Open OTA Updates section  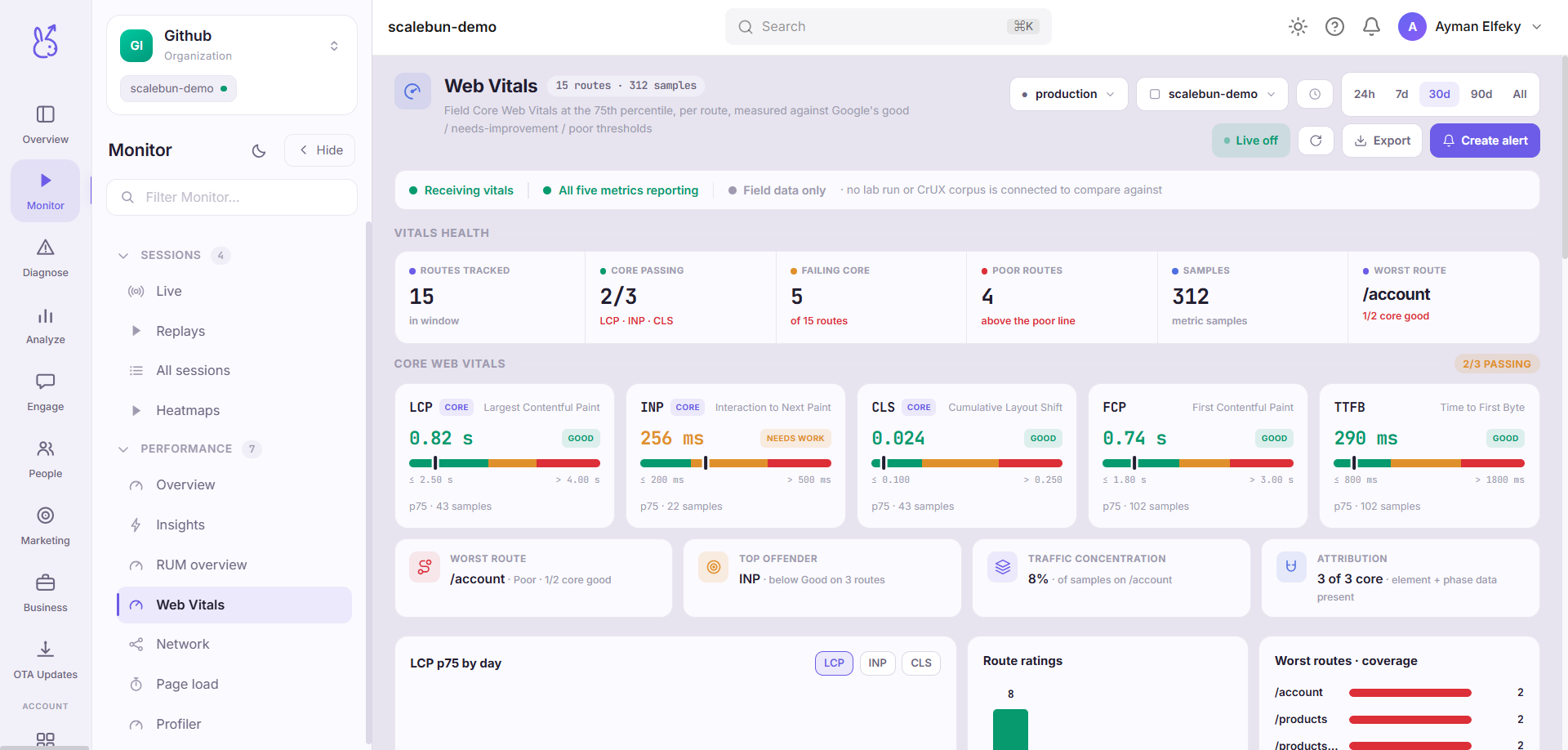point(45,660)
